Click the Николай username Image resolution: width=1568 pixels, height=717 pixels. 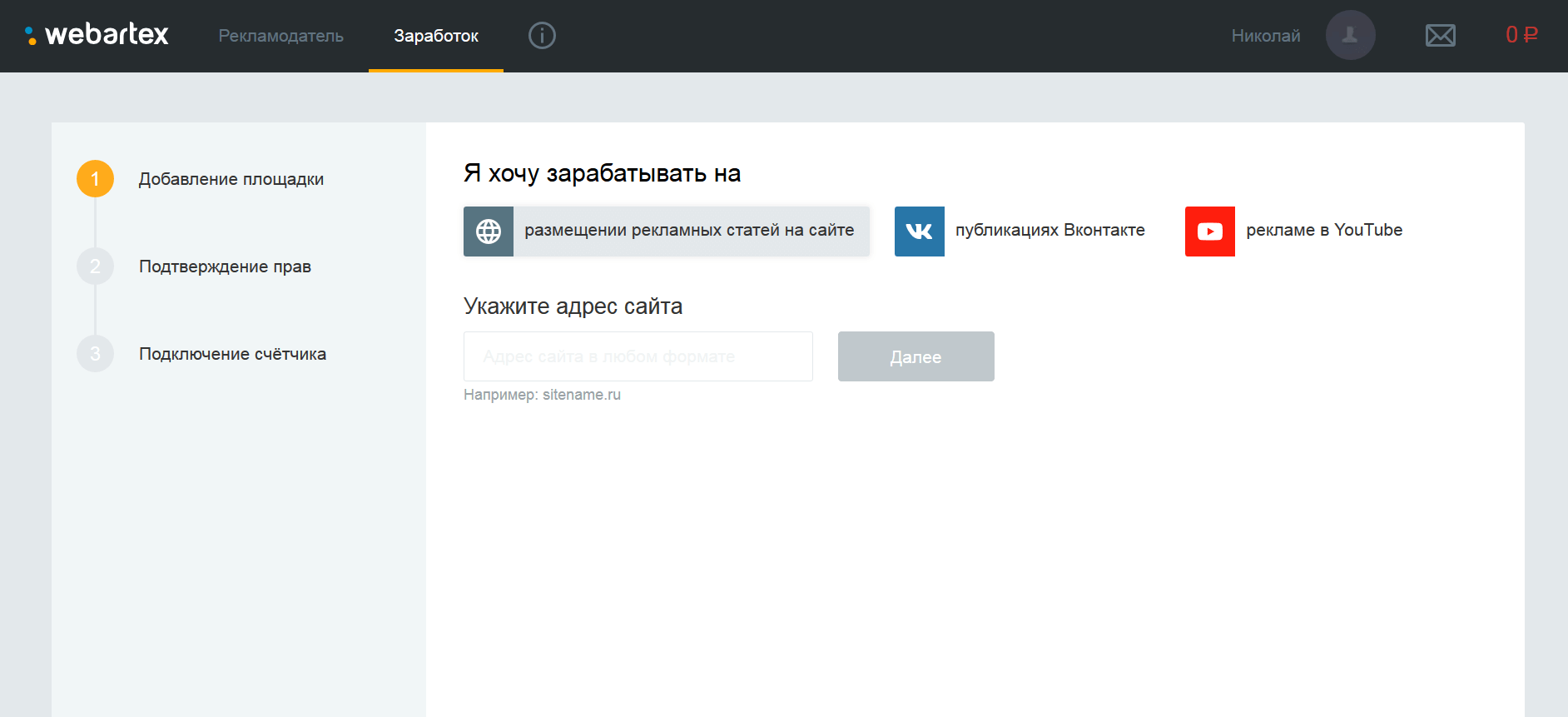[x=1265, y=36]
